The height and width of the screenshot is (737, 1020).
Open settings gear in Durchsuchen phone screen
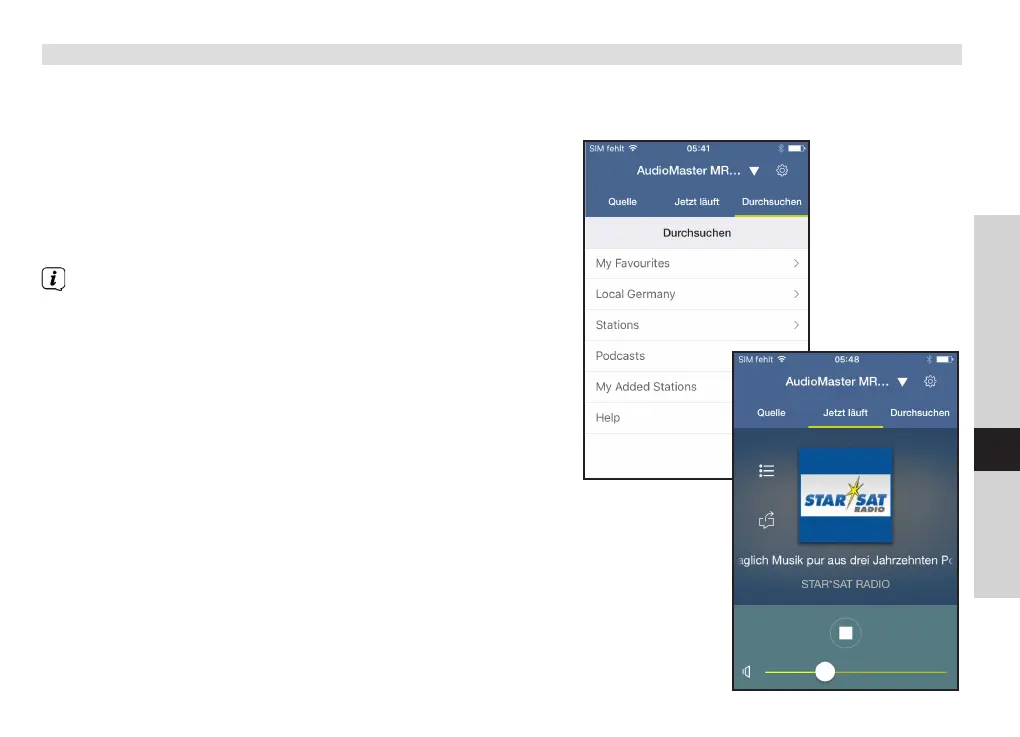(782, 170)
